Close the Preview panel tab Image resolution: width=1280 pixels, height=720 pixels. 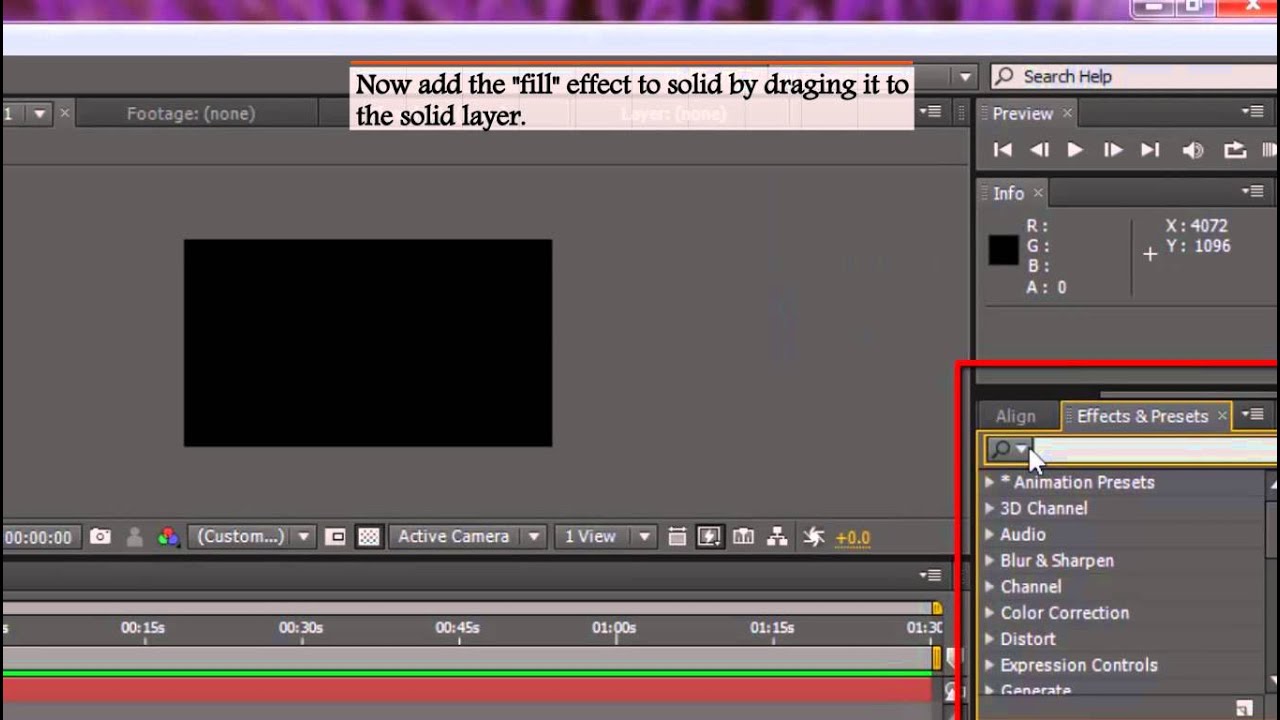click(x=1067, y=113)
